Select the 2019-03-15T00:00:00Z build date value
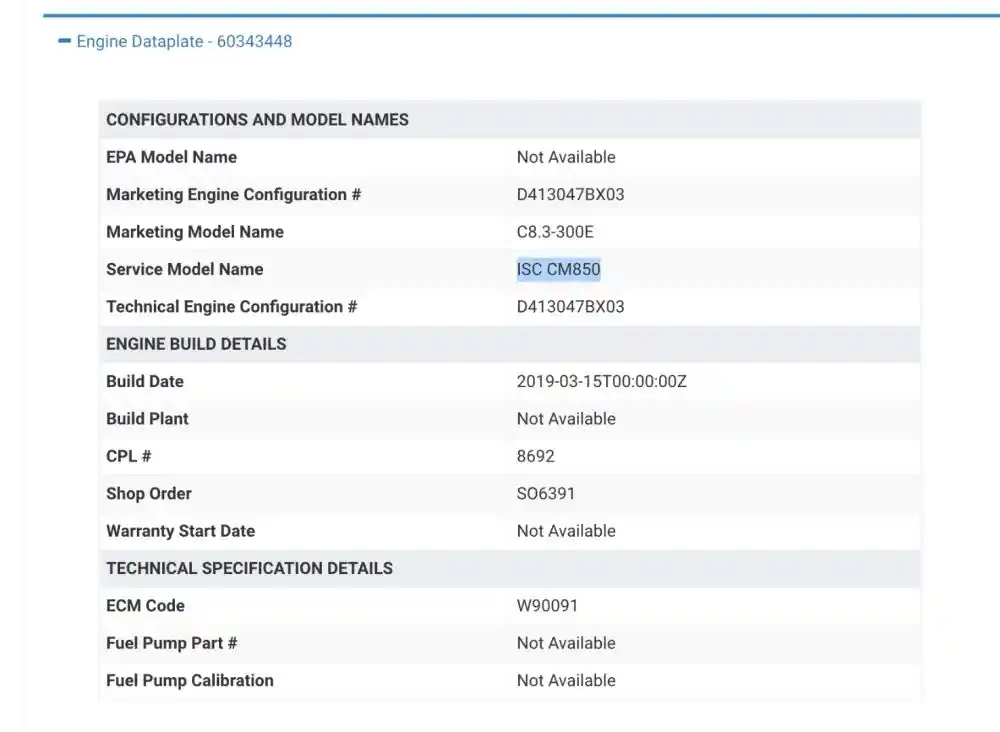 coord(601,381)
